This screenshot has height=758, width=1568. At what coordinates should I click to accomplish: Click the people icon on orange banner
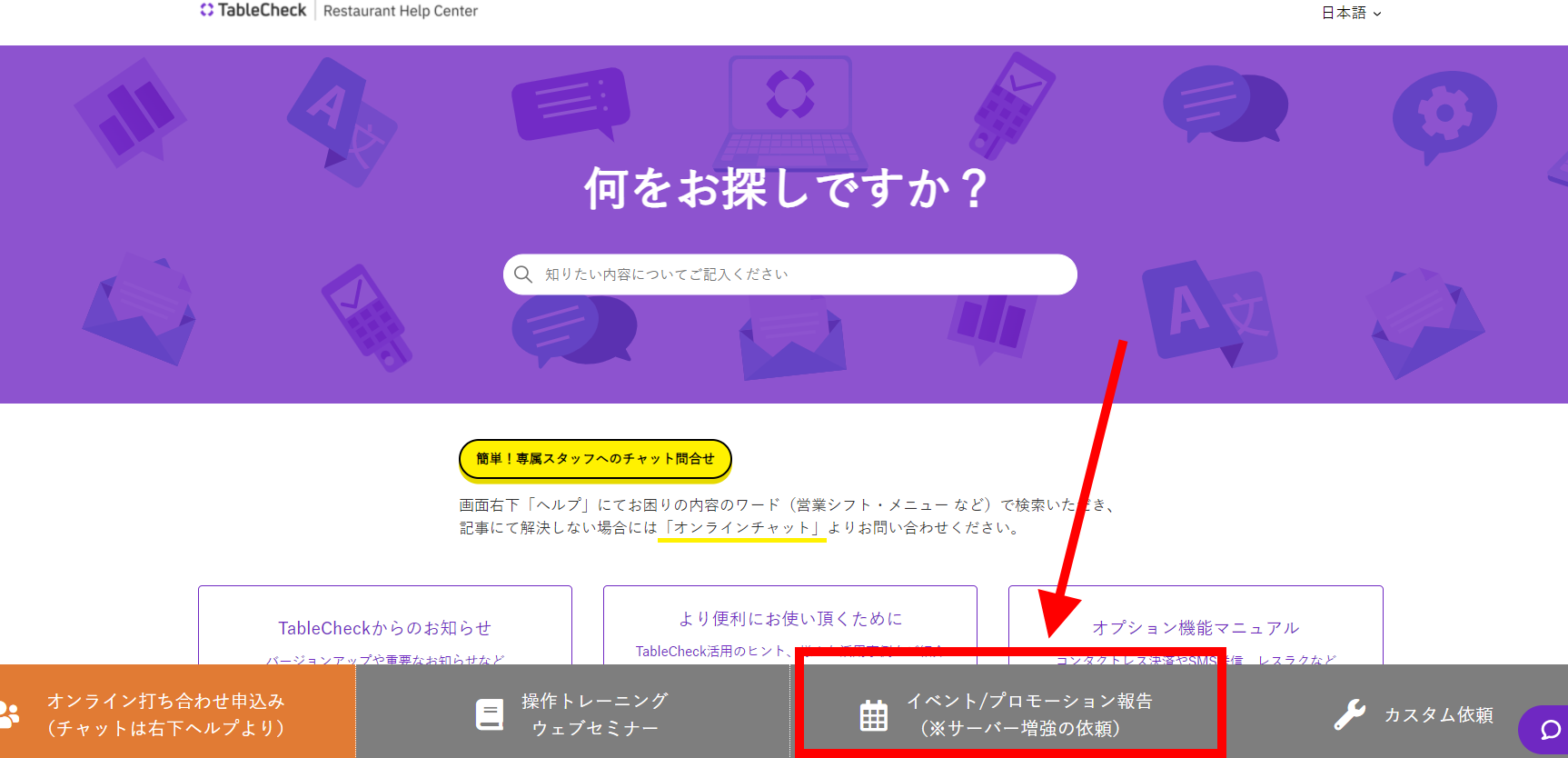9,714
